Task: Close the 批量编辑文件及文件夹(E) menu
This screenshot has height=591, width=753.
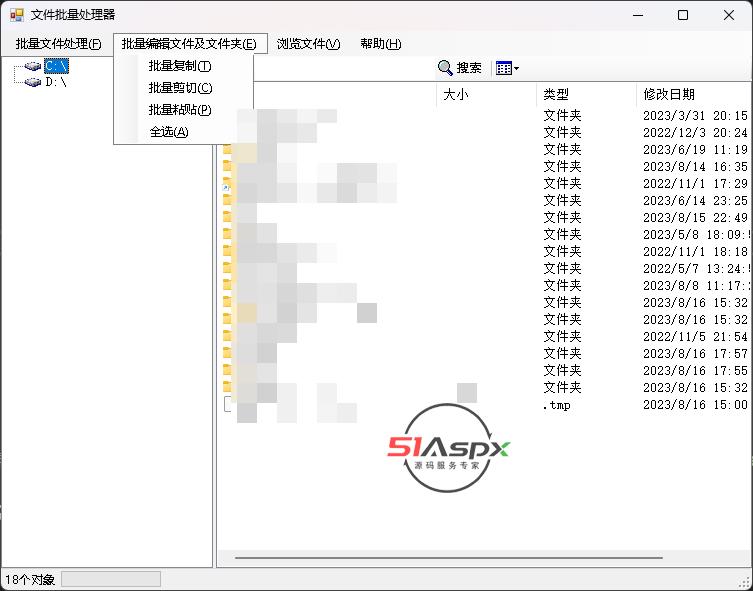Action: [x=190, y=44]
